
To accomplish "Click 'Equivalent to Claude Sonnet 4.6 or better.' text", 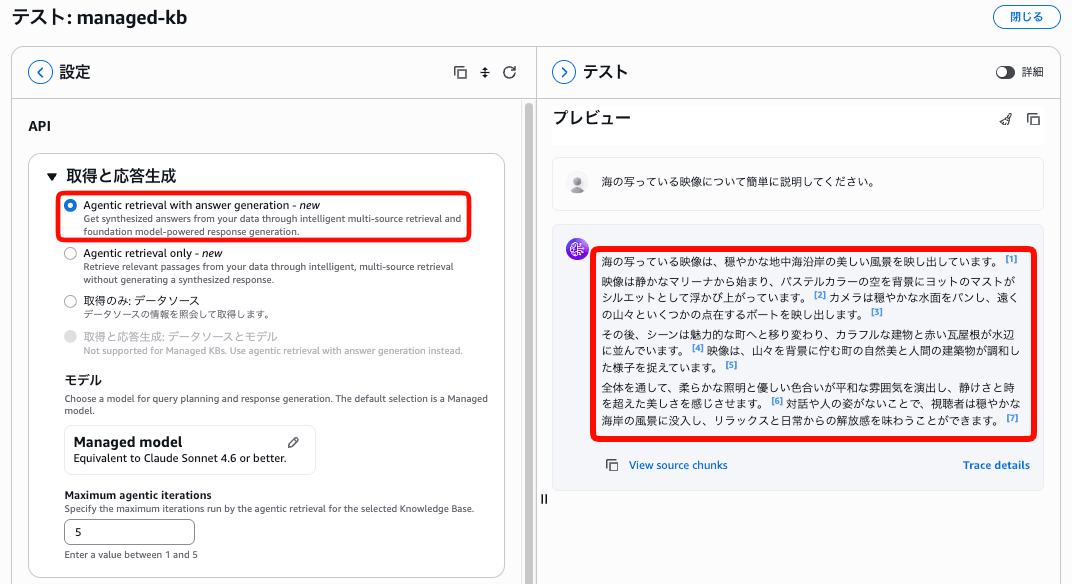I will (x=180, y=458).
